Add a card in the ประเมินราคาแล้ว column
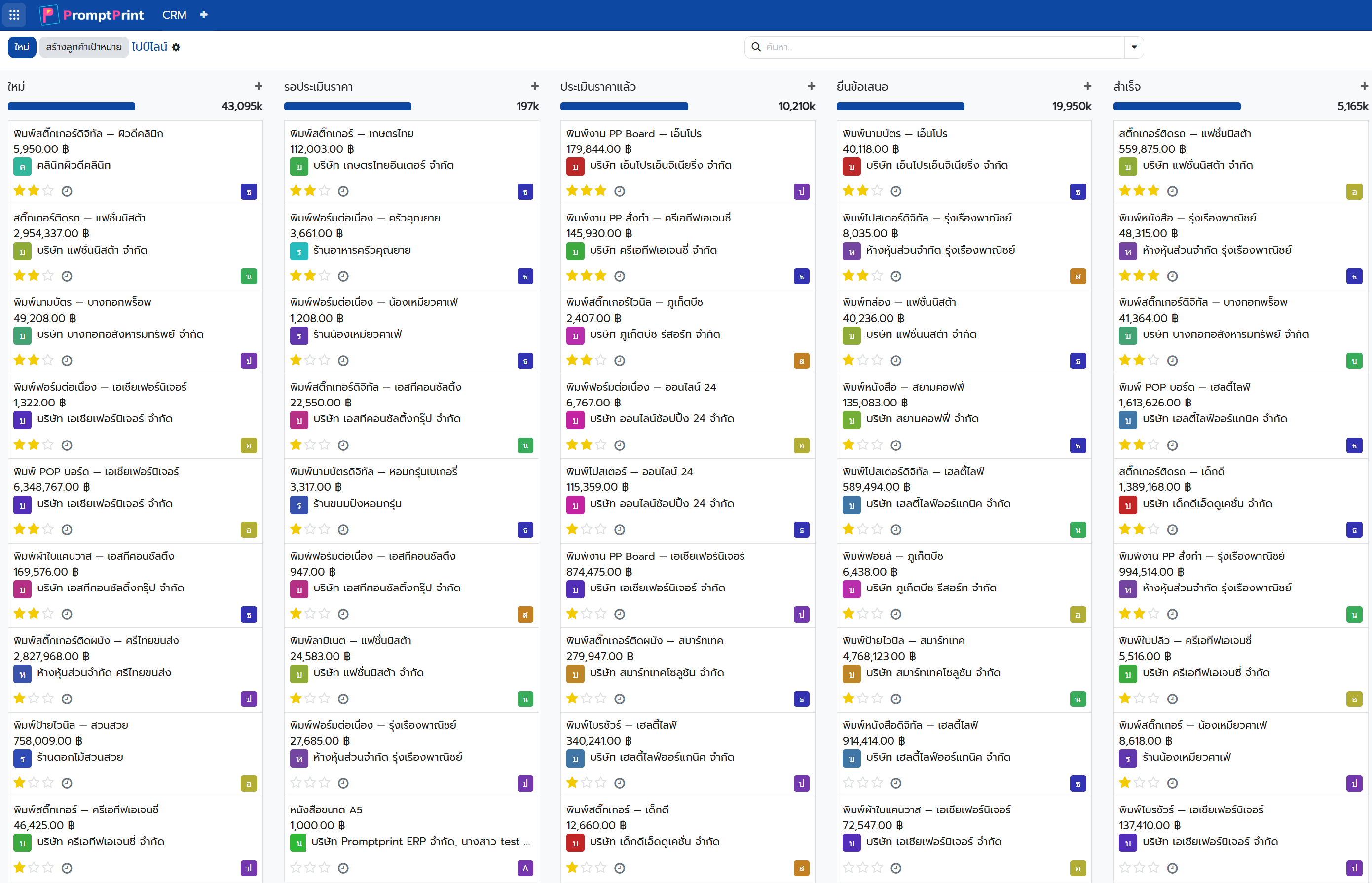Screen dimensions: 1372x883 point(811,87)
